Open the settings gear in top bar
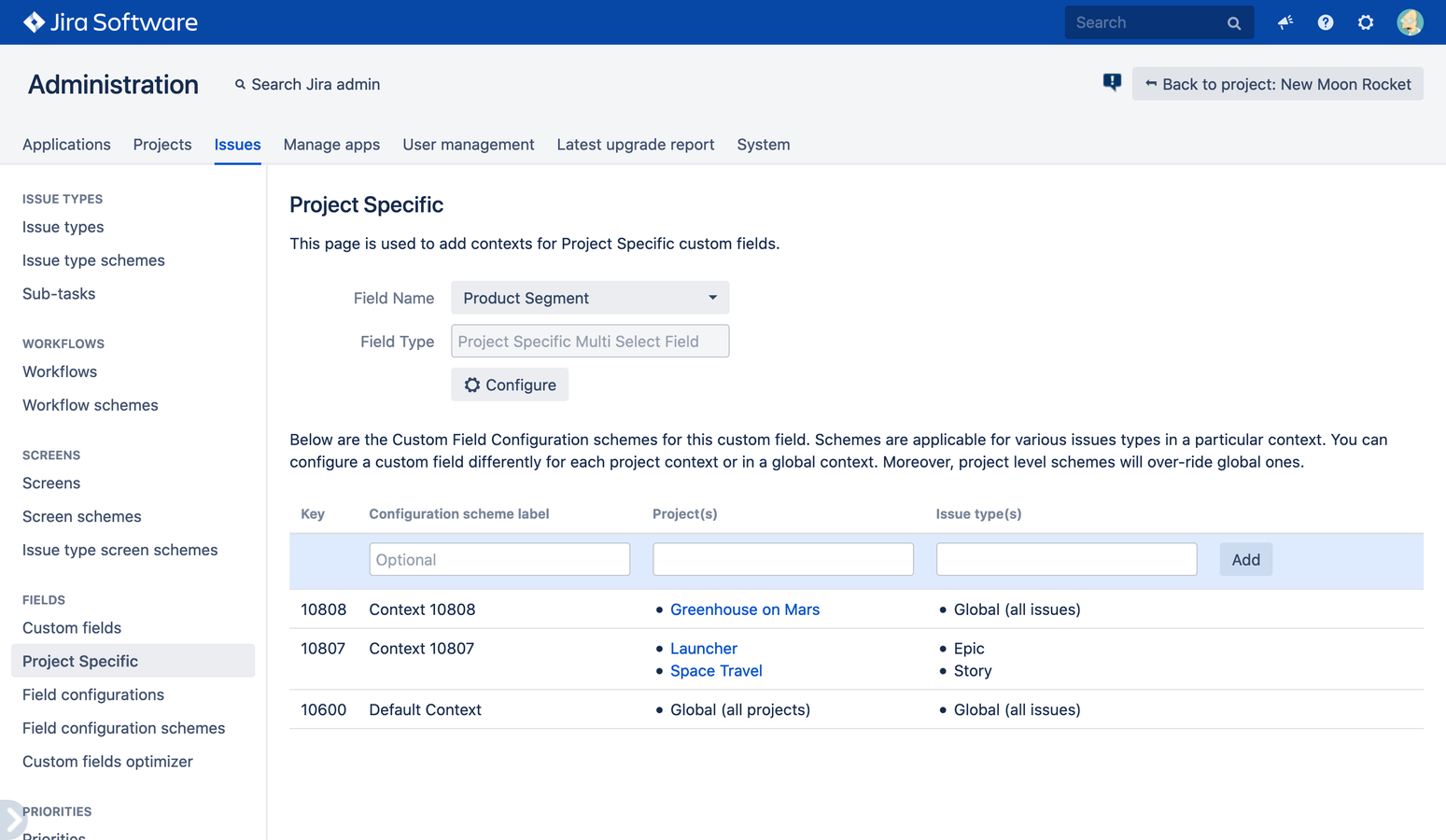 [x=1366, y=22]
